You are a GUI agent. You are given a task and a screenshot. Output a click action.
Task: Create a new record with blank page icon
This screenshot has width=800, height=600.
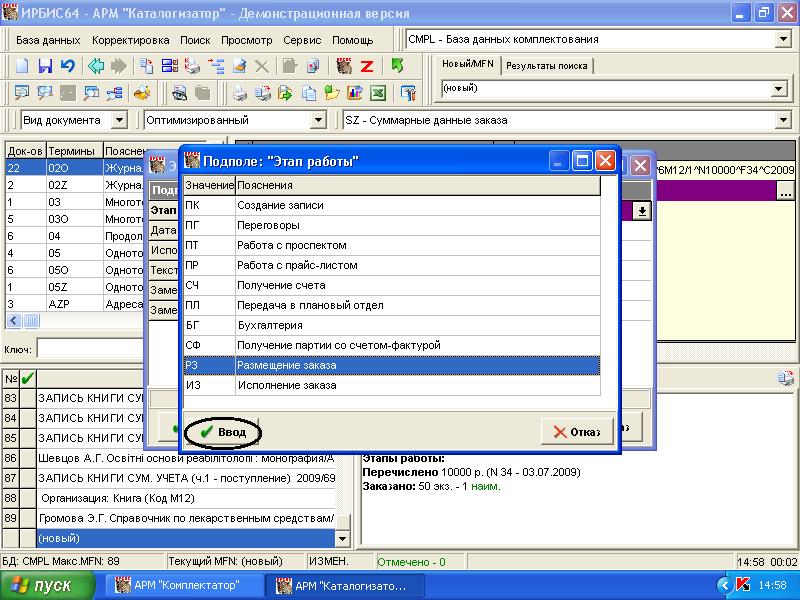[22, 67]
